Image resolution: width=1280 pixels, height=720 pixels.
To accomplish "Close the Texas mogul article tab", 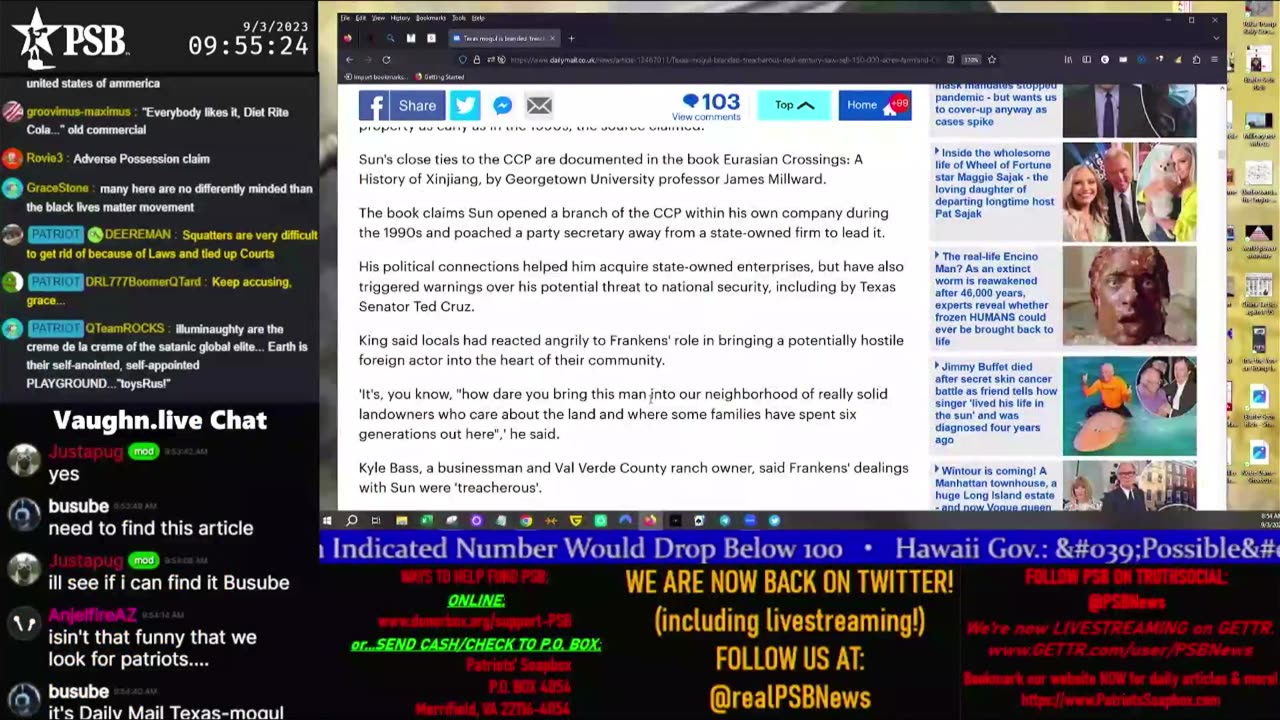I will [552, 38].
